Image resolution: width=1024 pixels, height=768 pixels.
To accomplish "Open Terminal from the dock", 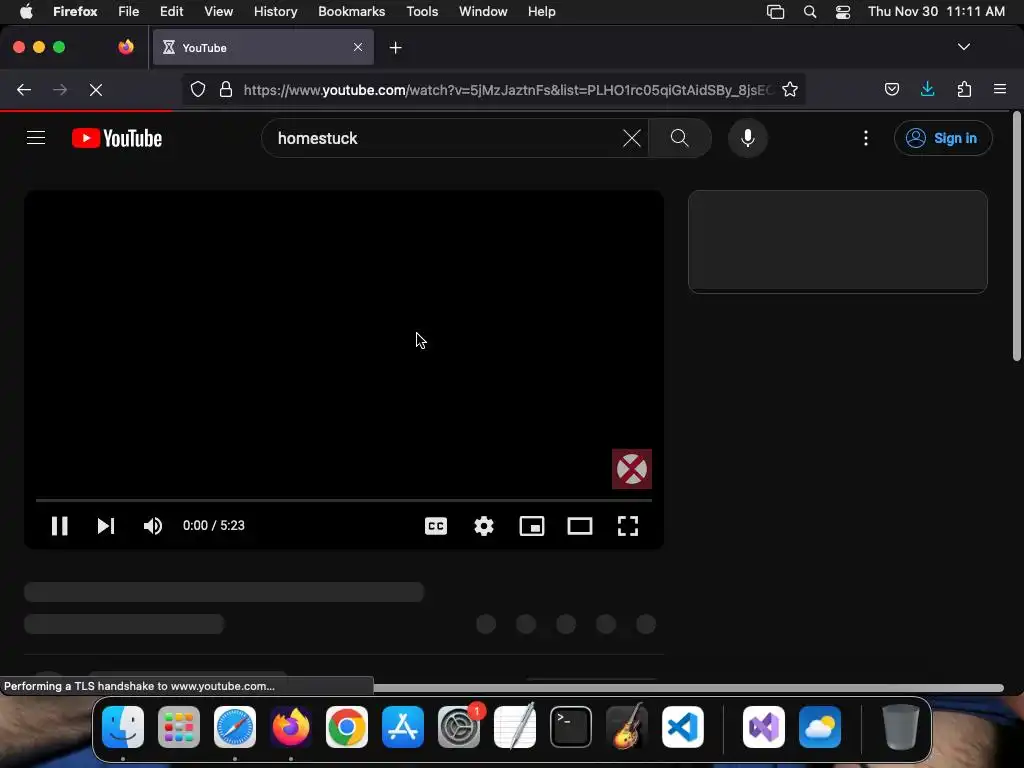I will click(571, 727).
